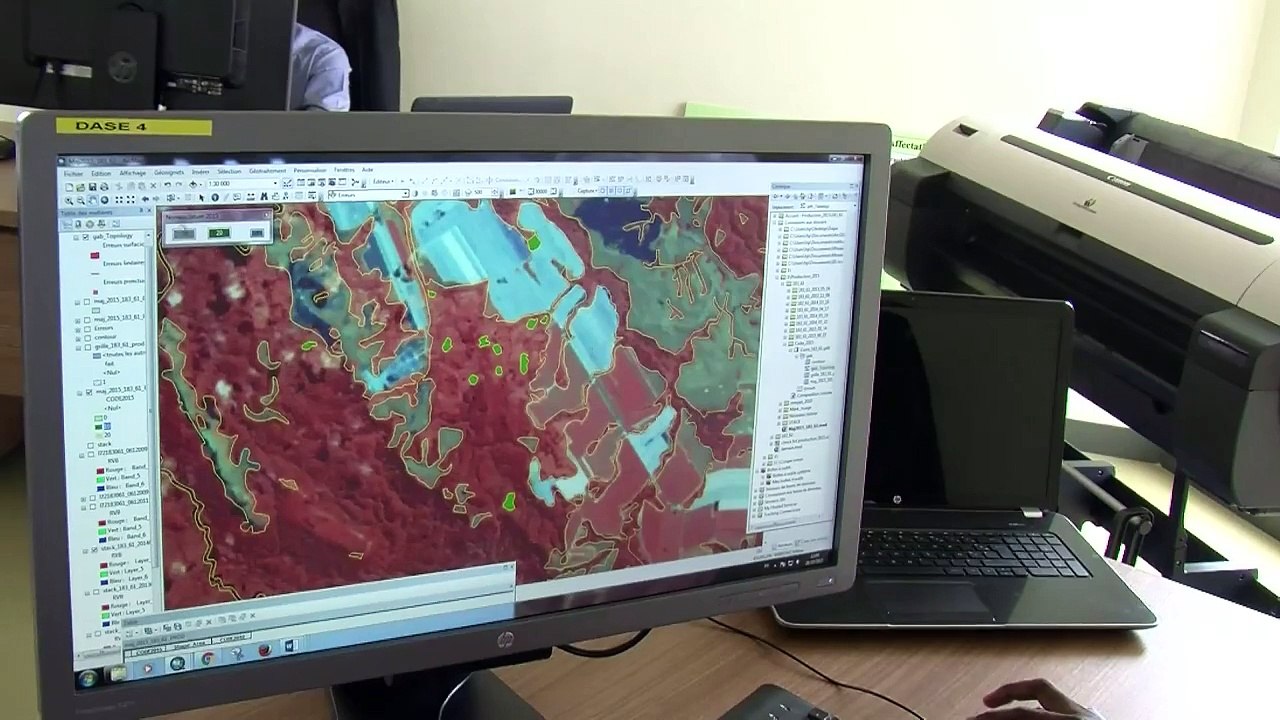The image size is (1280, 720).
Task: Expand the contour layer node
Action: pyautogui.click(x=78, y=339)
